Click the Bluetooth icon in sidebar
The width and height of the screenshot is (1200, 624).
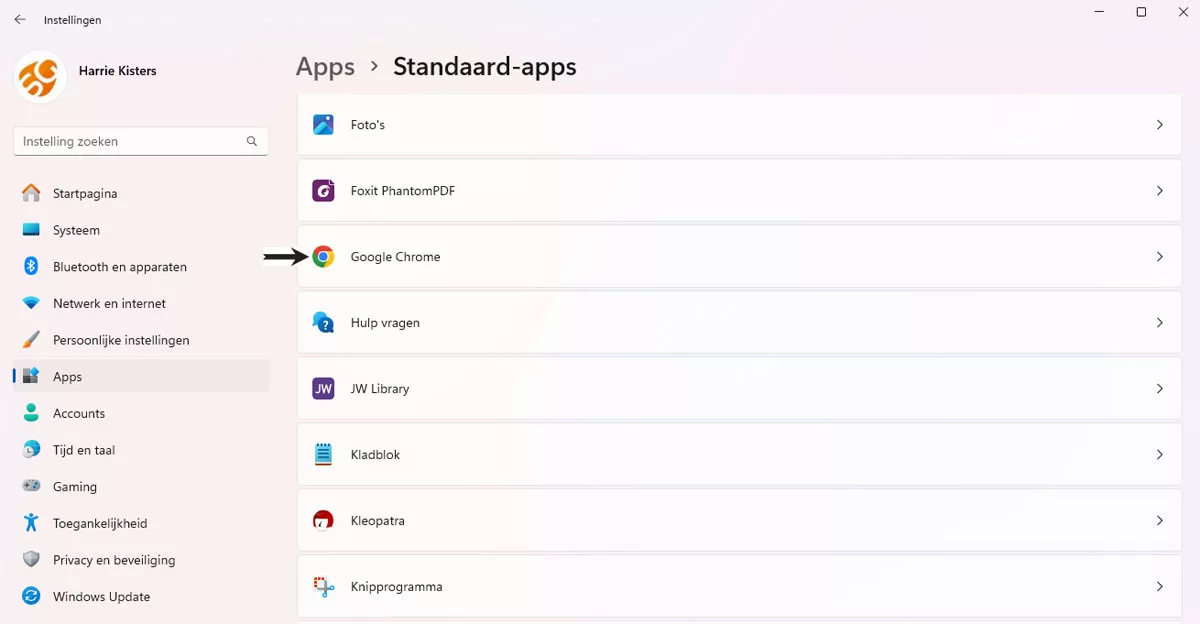coord(32,267)
